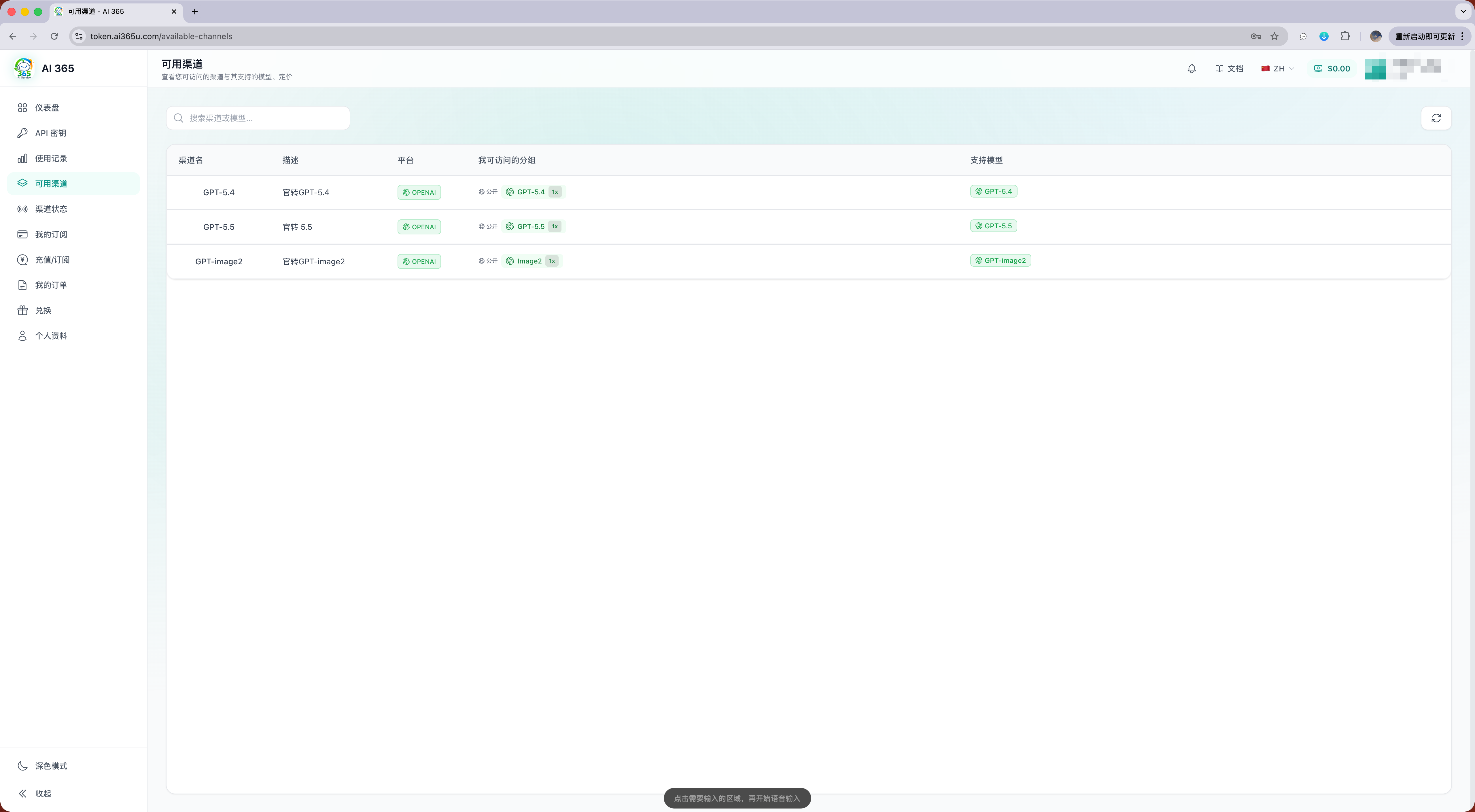Open the 兑换 redeem page

(73, 310)
